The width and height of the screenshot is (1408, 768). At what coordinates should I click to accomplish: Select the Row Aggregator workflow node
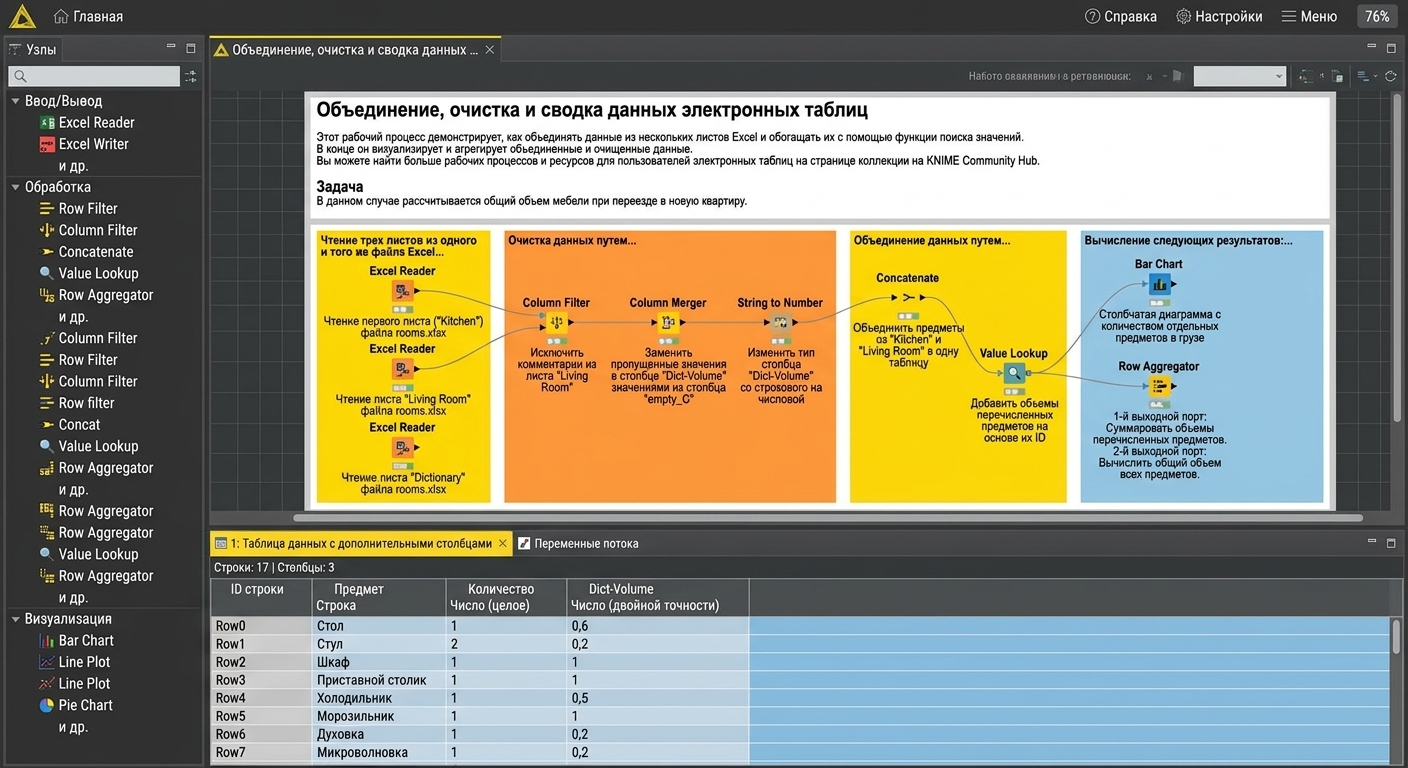pyautogui.click(x=1159, y=386)
